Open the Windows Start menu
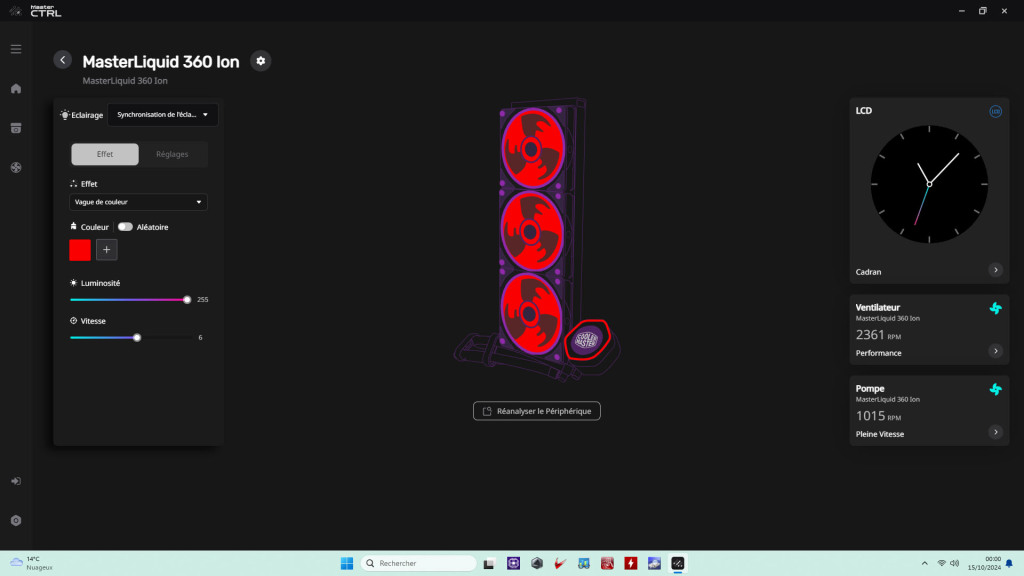The height and width of the screenshot is (576, 1024). (347, 563)
